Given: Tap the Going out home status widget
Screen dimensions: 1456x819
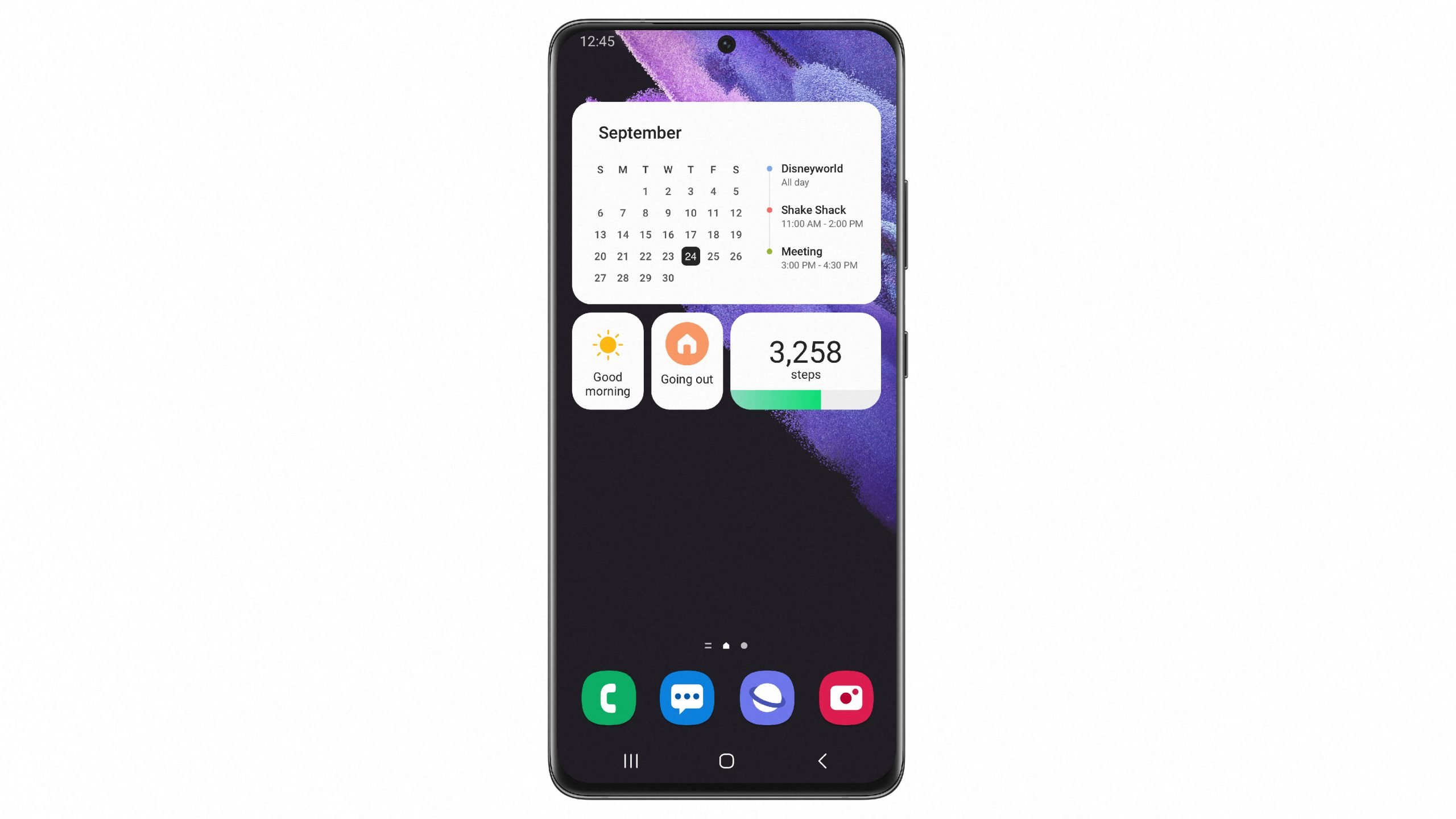Looking at the screenshot, I should (687, 361).
